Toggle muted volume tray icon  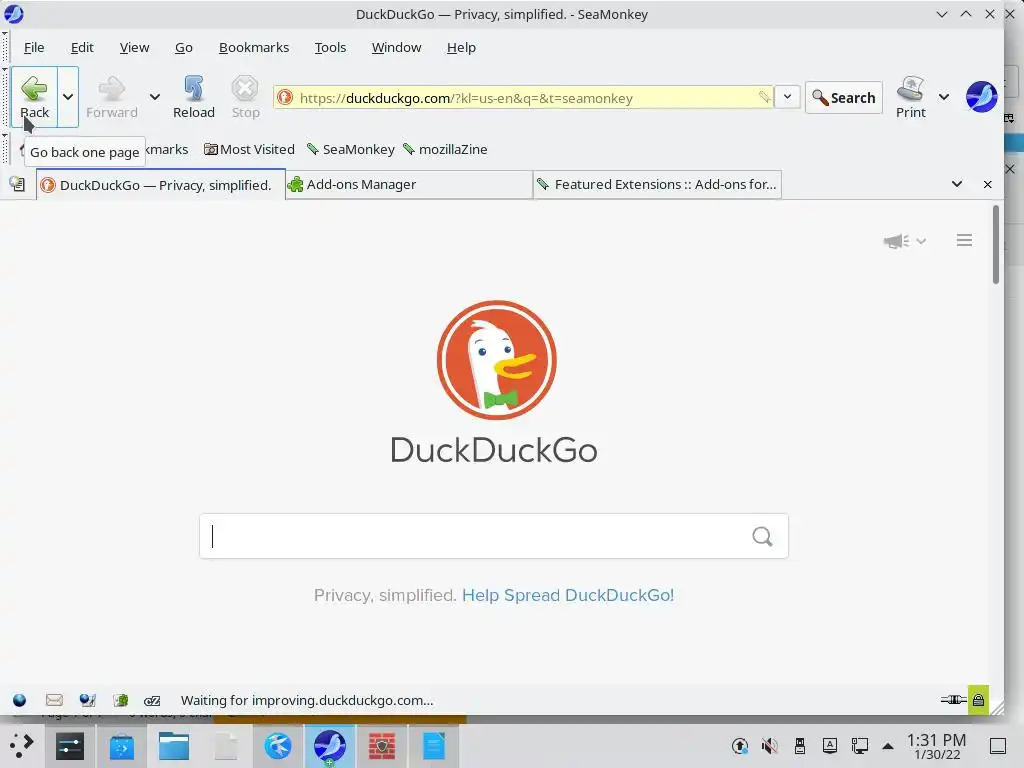click(x=769, y=746)
